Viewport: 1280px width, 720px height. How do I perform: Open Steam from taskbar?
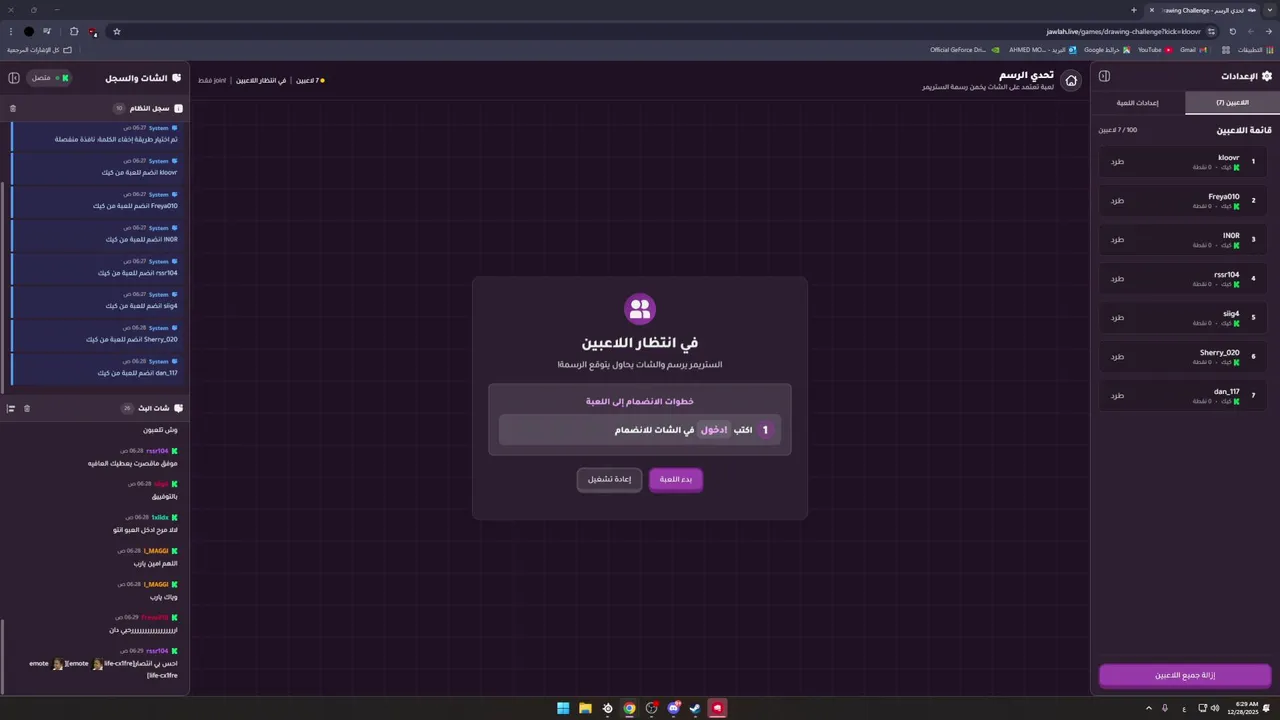tap(695, 708)
